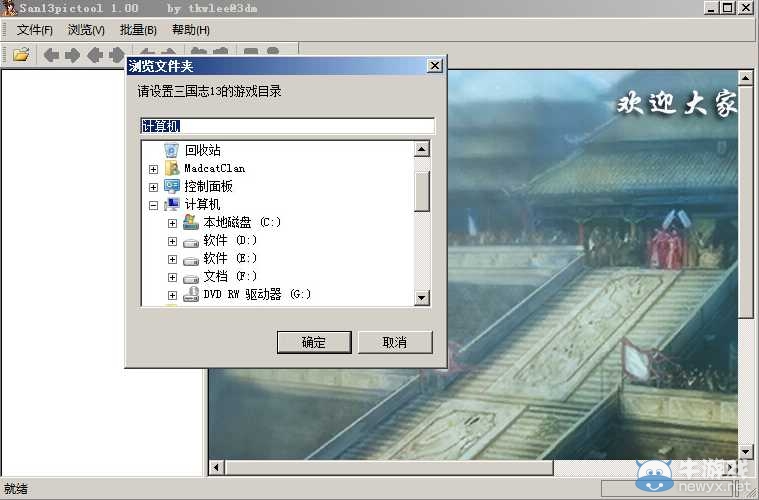Click the folder tree scroll-up arrow

coord(422,150)
